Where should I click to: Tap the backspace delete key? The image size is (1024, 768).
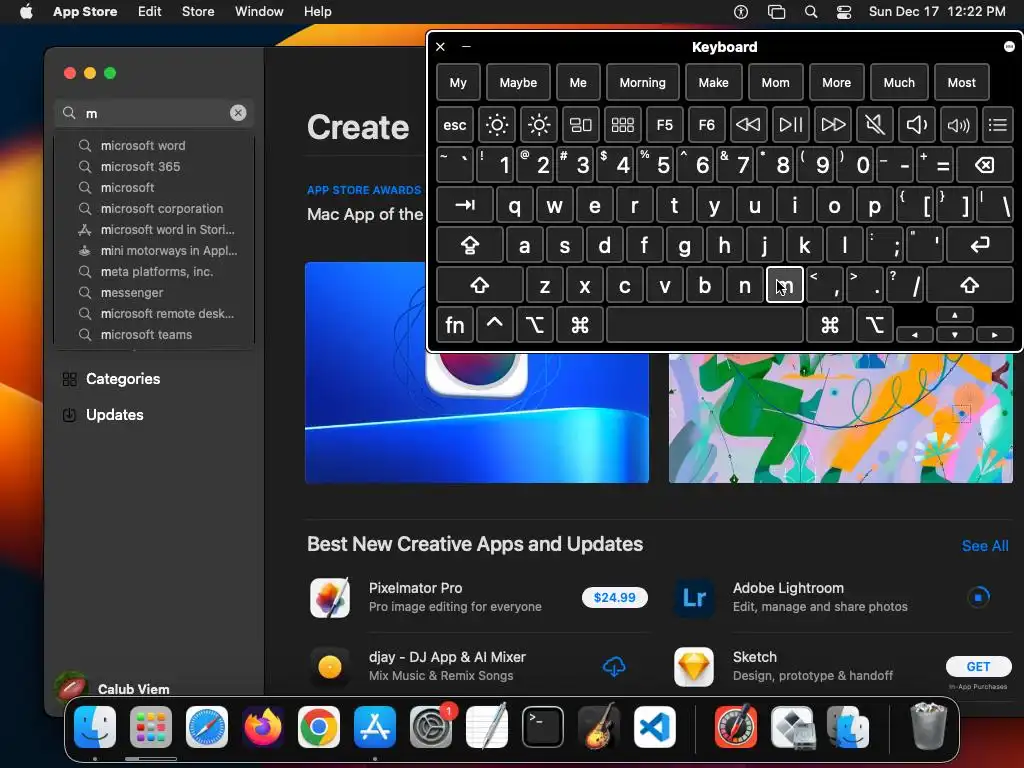[985, 165]
